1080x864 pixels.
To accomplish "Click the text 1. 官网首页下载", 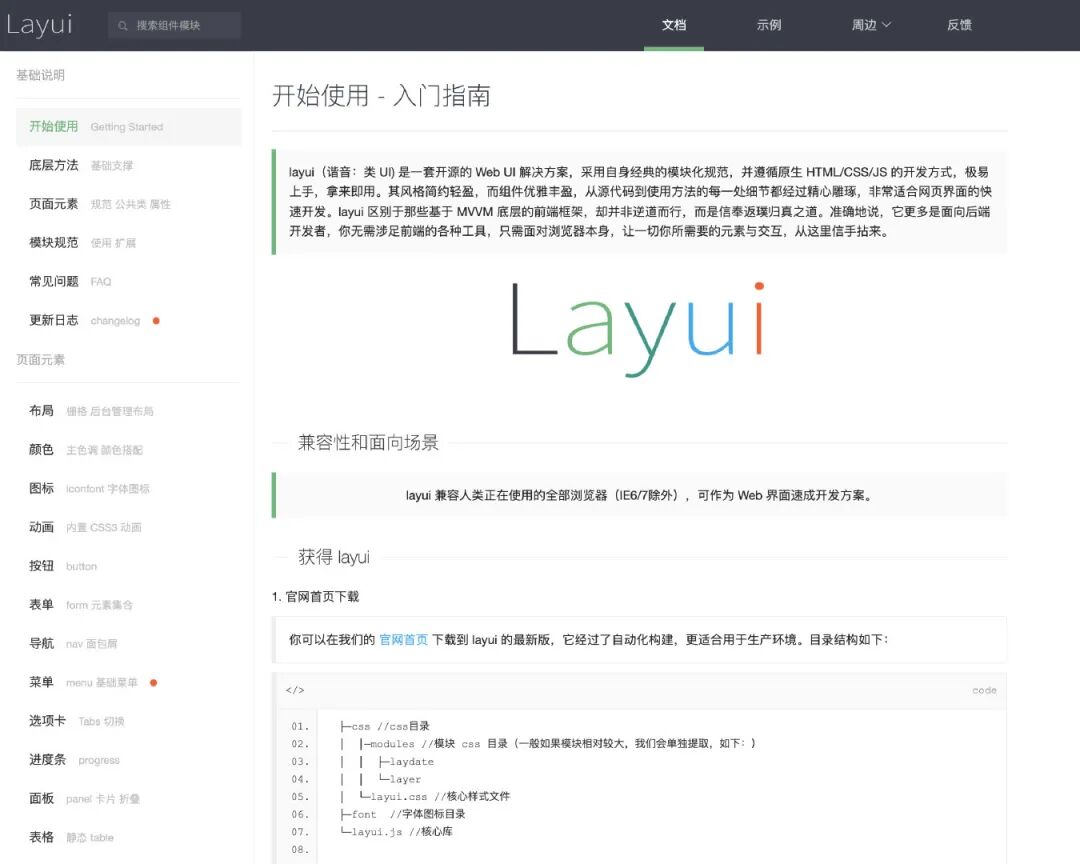I will pyautogui.click(x=315, y=597).
